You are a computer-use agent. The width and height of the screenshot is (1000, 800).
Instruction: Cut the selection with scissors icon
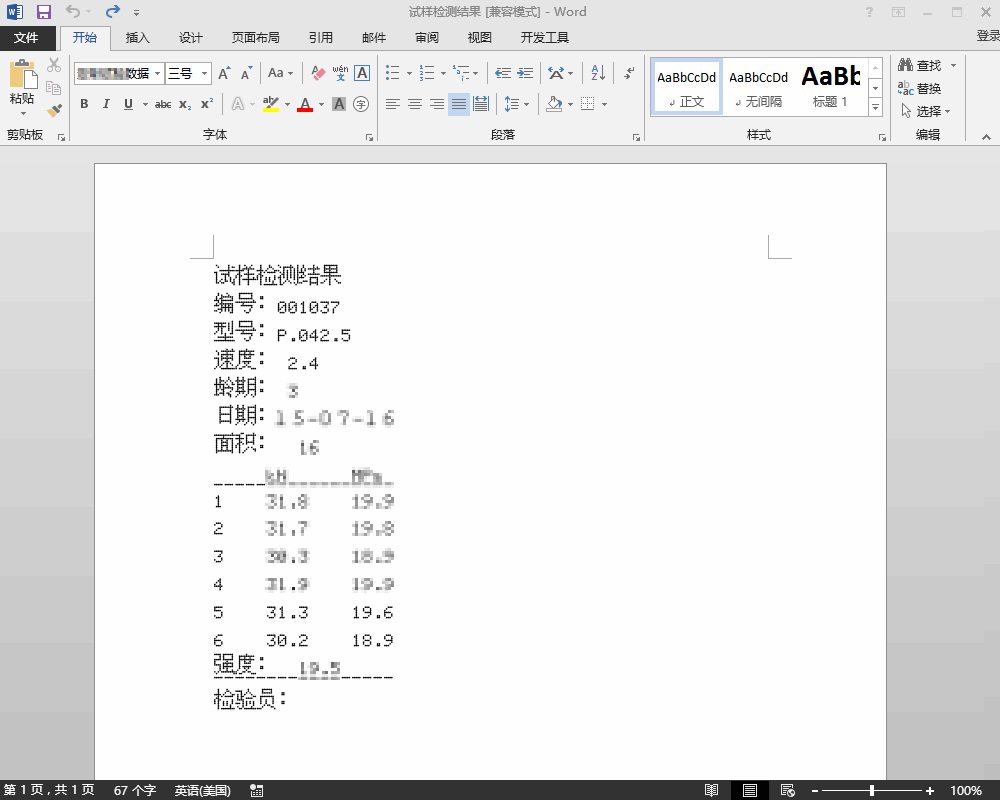(x=54, y=65)
